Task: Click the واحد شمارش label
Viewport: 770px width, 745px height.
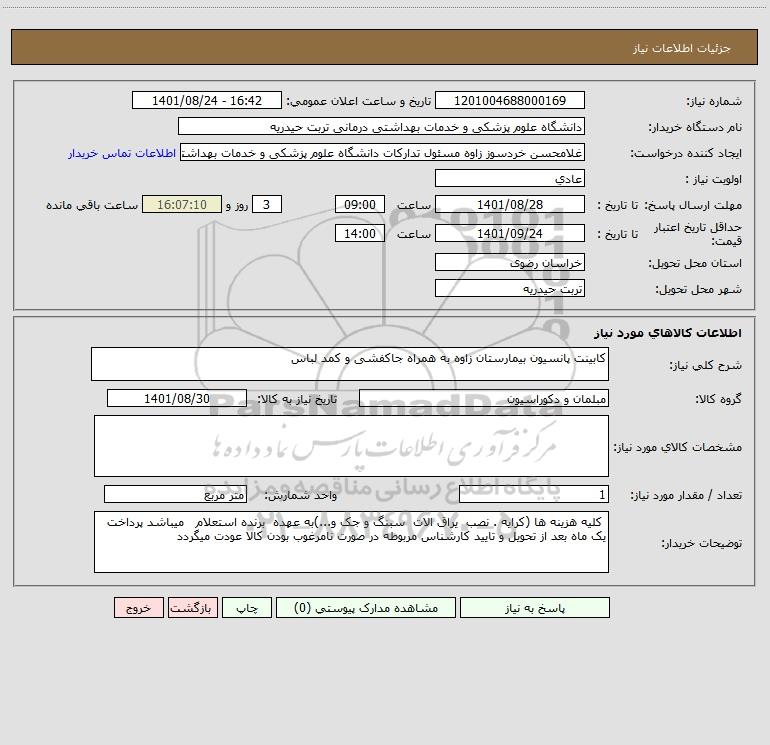Action: (301, 496)
